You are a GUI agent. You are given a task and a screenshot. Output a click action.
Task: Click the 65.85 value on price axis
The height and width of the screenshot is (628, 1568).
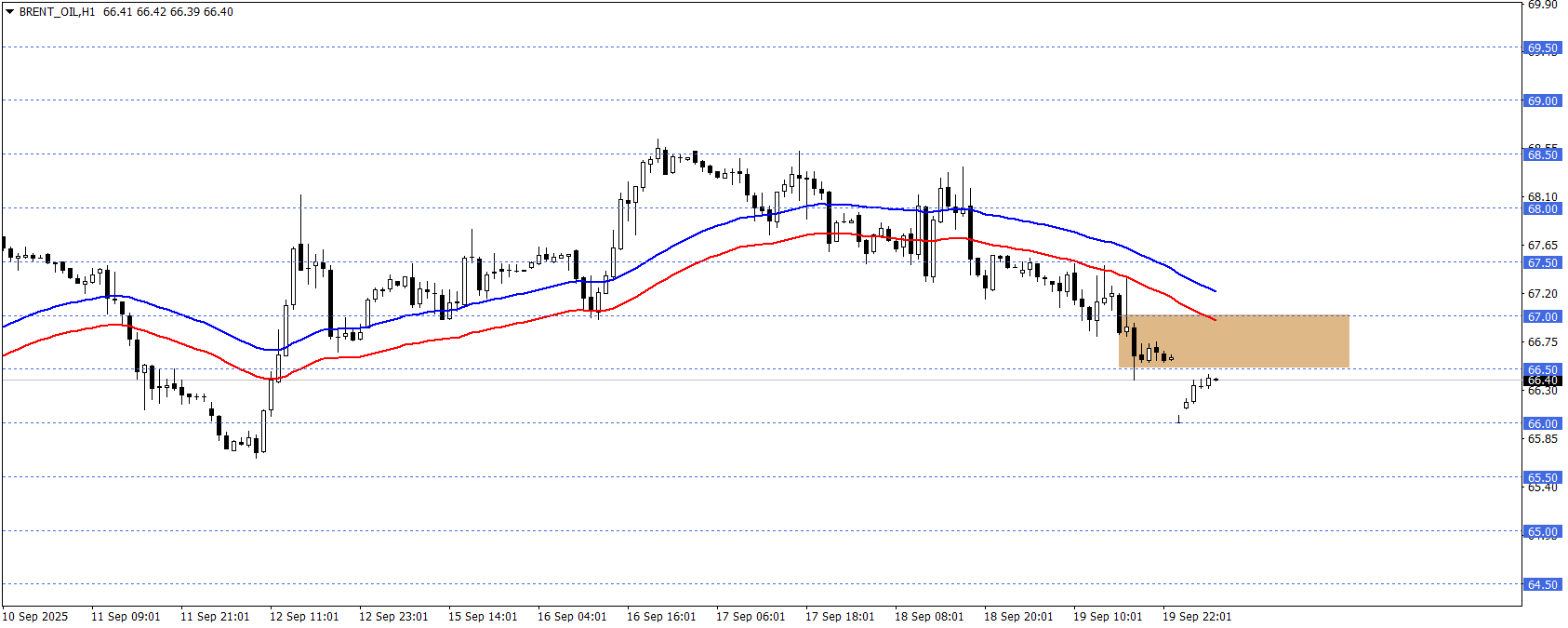point(1542,438)
